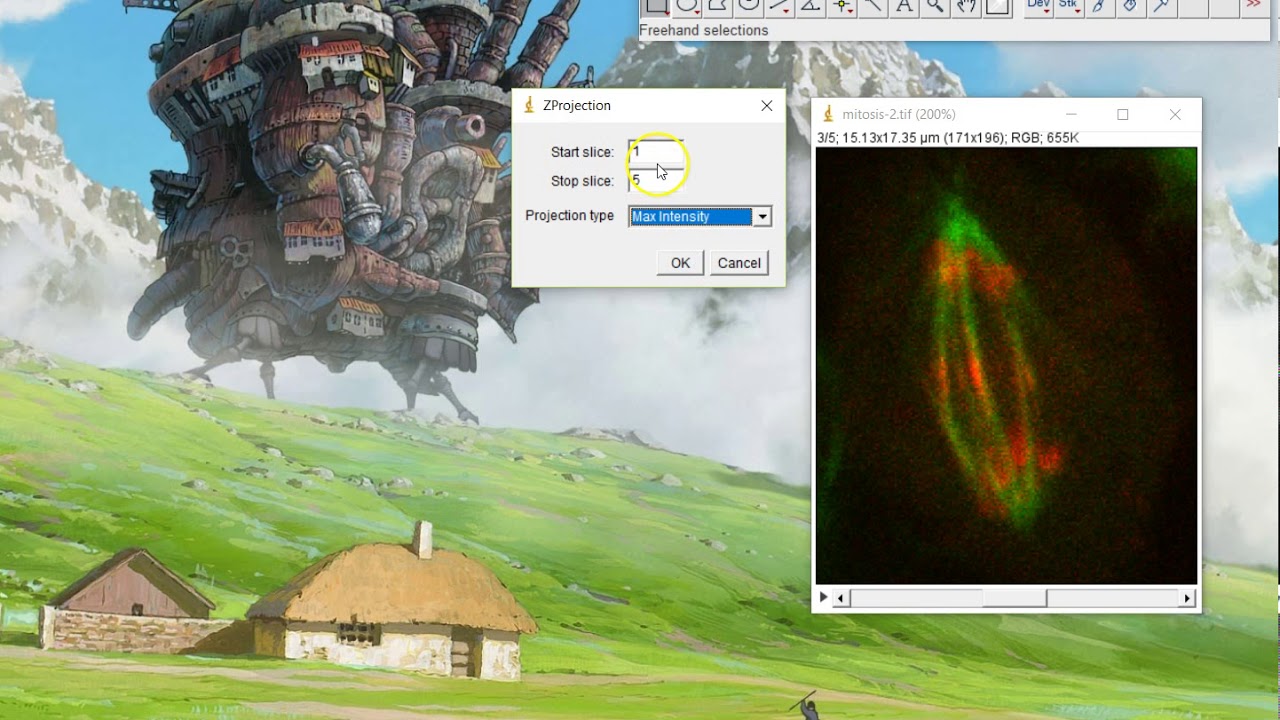1280x720 pixels.
Task: Open the Projection type dropdown
Action: [x=700, y=216]
